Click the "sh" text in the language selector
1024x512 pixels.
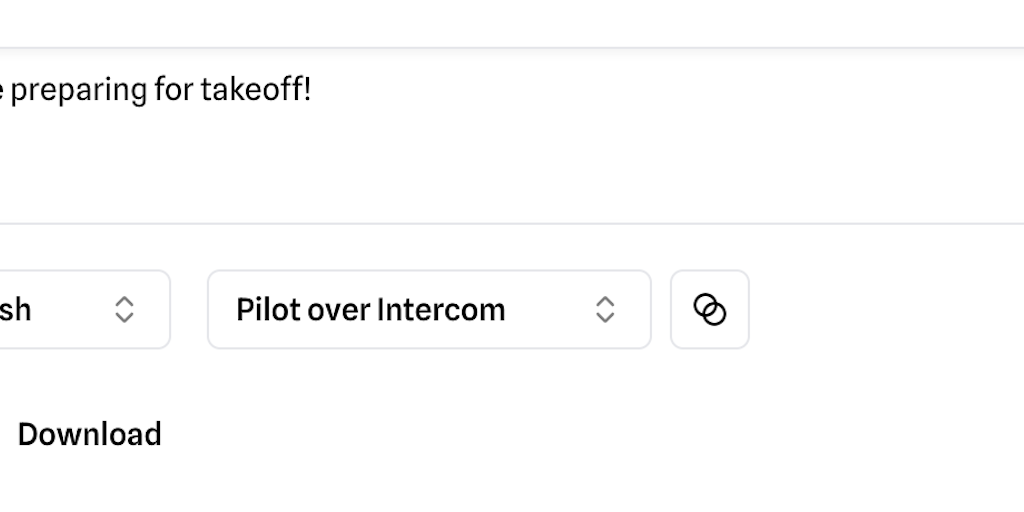click(15, 310)
